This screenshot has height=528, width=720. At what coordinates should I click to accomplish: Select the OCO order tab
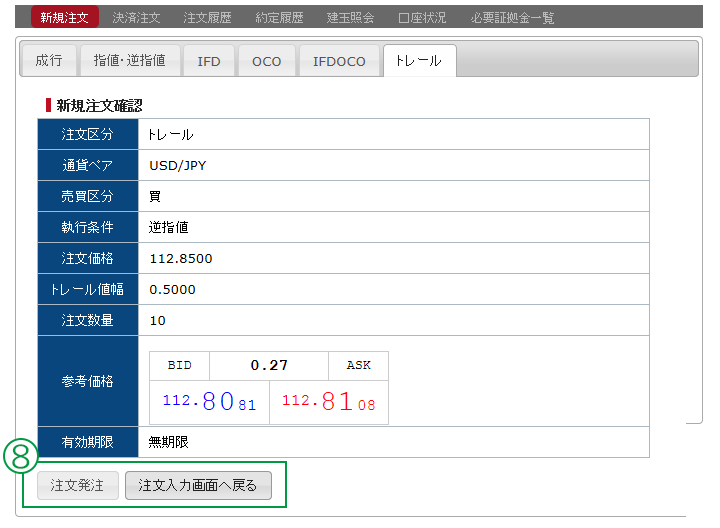coord(266,60)
